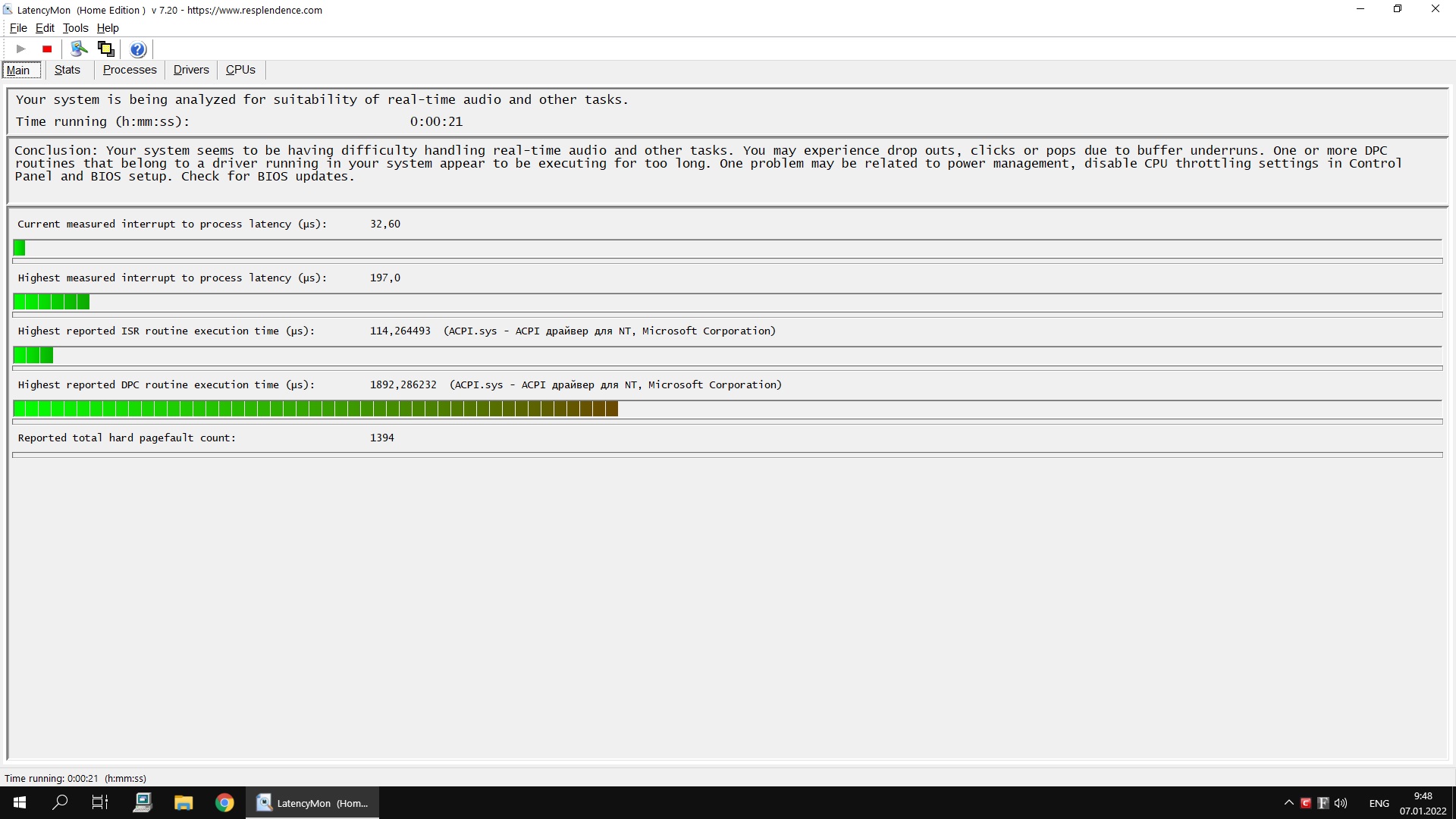This screenshot has height=819, width=1456.
Task: Click the highest DPC execution time bar
Action: [315, 409]
